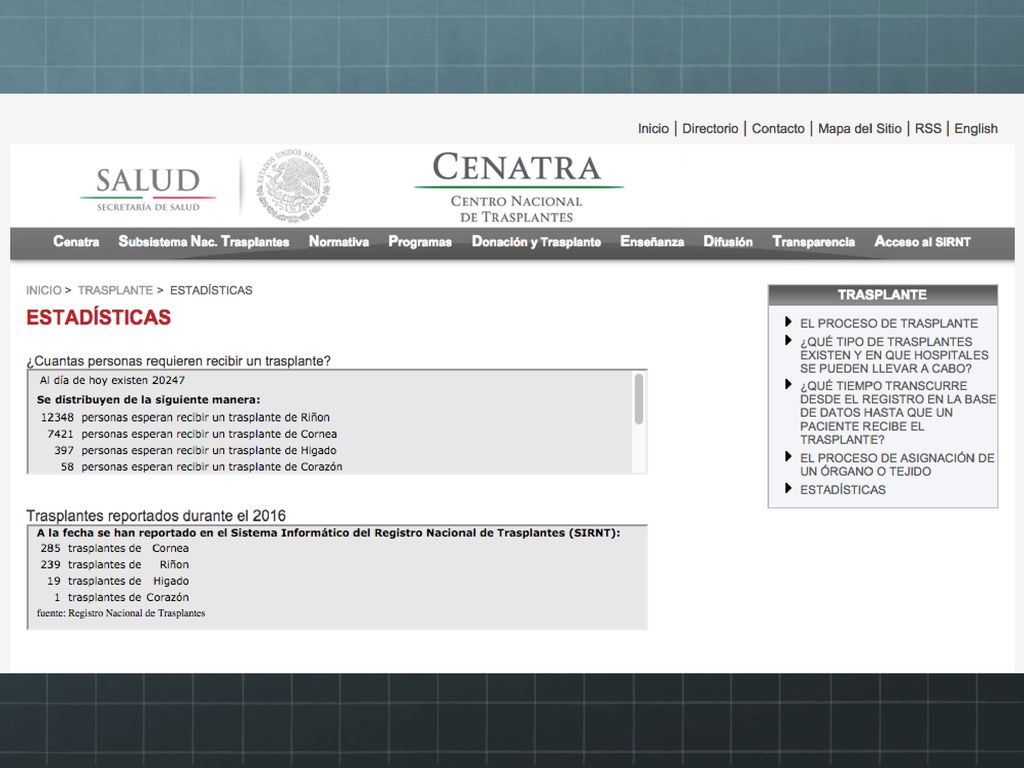Switch site language to English

[x=976, y=129]
